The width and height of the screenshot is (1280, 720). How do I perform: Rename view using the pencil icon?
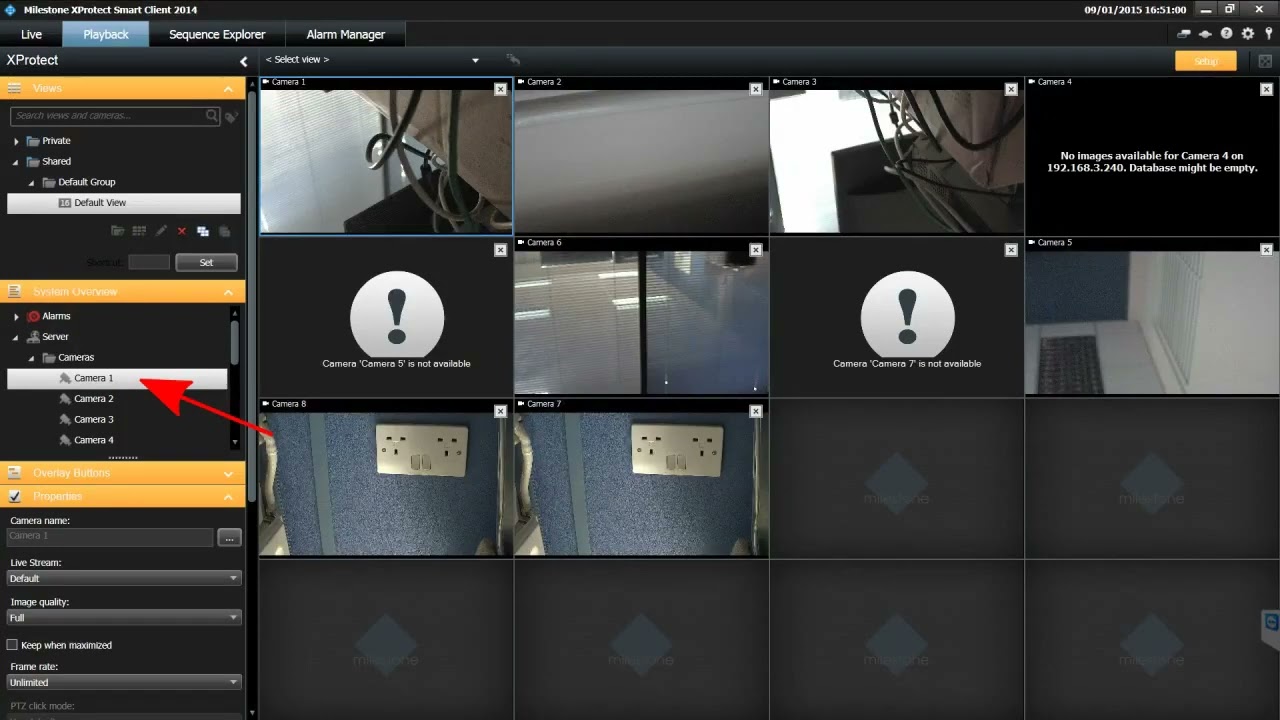161,231
